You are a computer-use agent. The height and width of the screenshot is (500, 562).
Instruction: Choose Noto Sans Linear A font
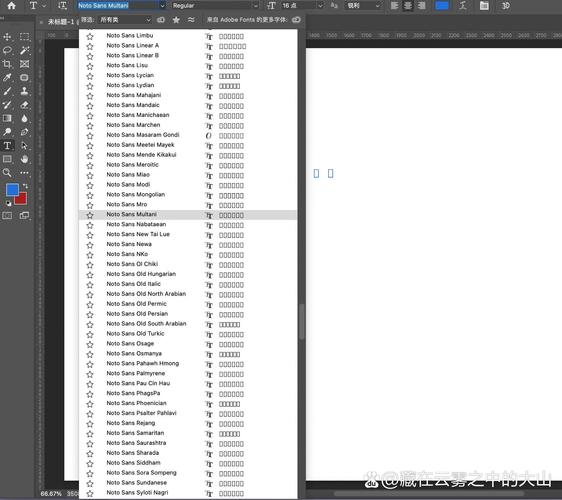pos(188,46)
